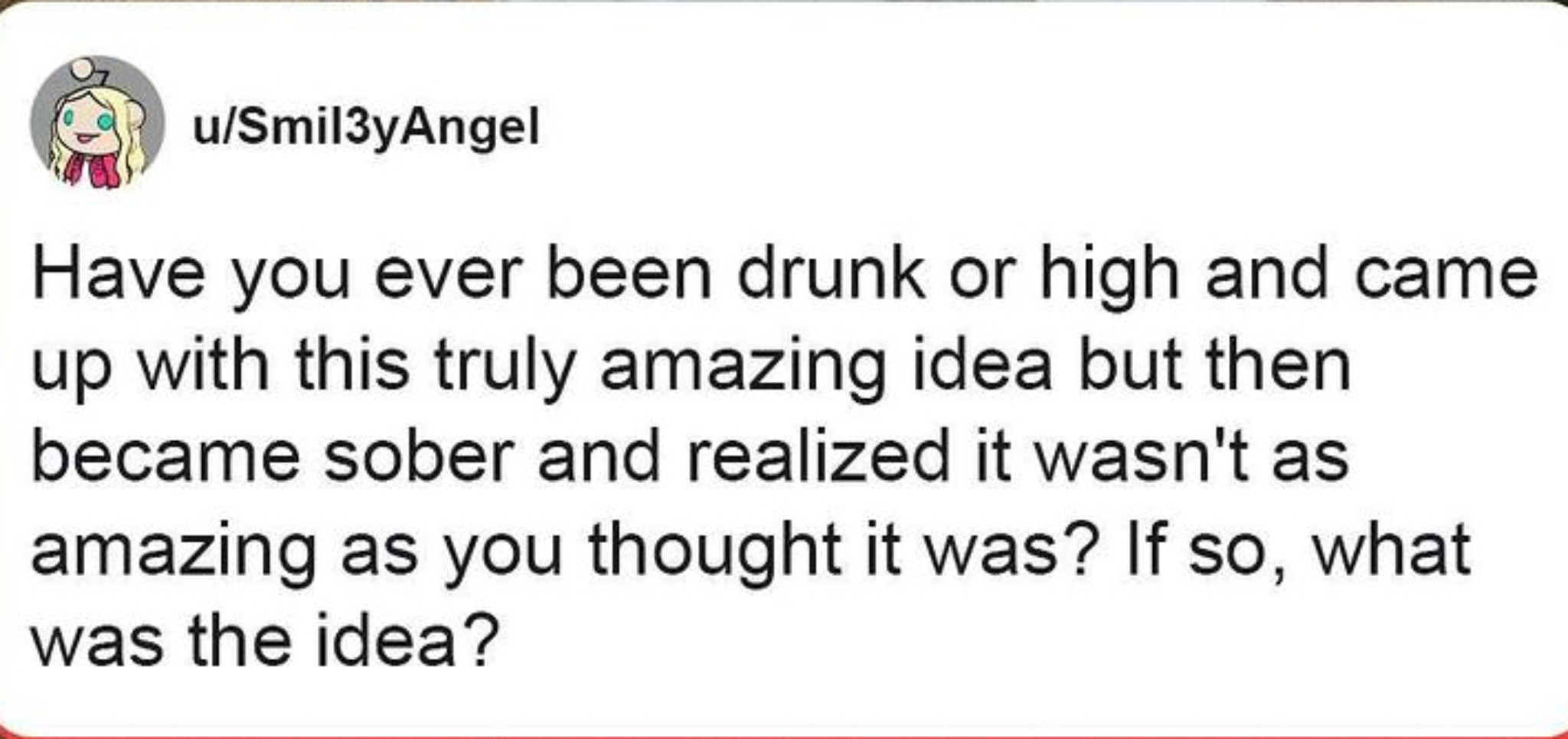The height and width of the screenshot is (739, 1568).
Task: Click the word "high" in the post
Action: (1109, 276)
